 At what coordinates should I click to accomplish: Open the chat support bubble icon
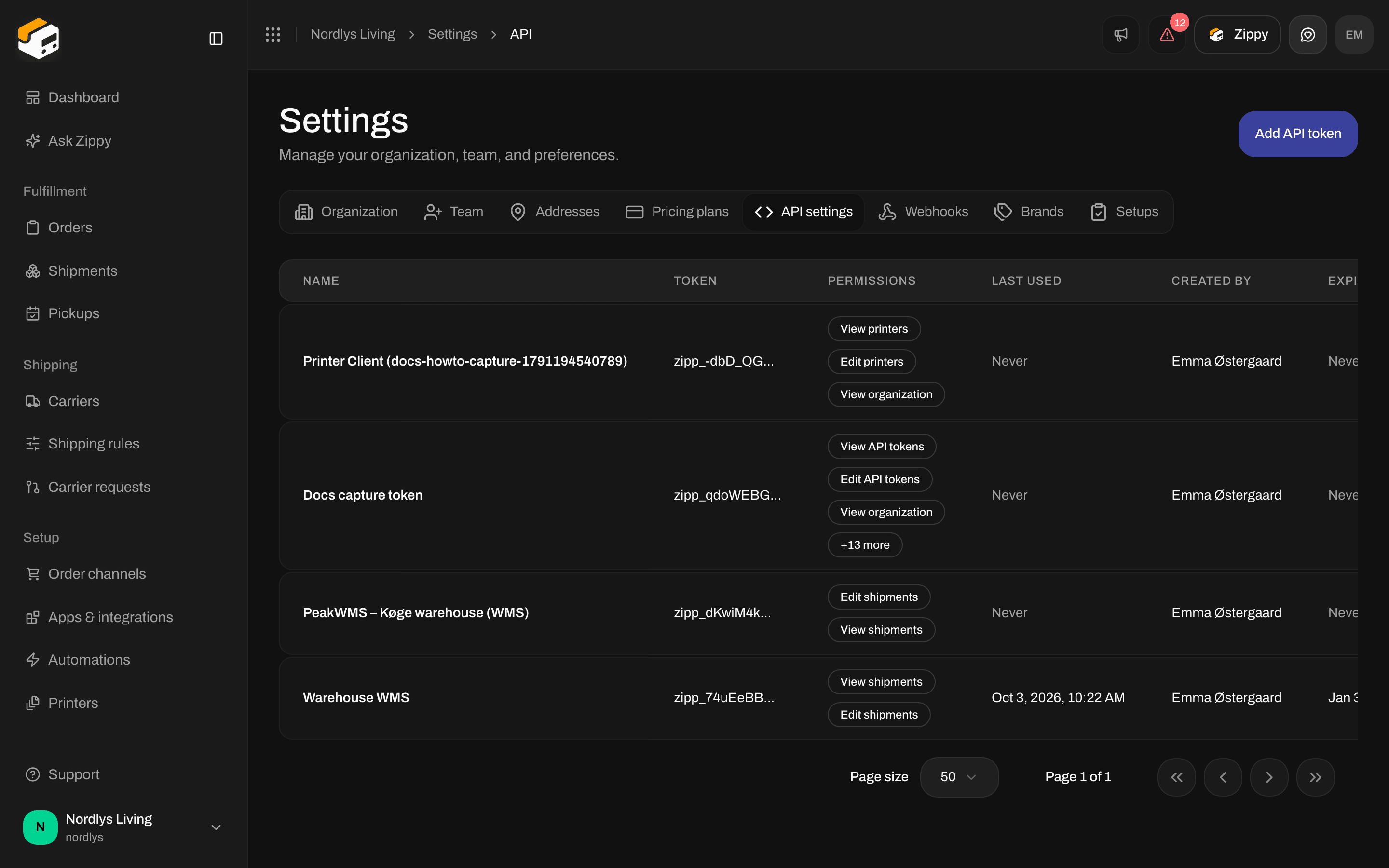tap(1307, 34)
